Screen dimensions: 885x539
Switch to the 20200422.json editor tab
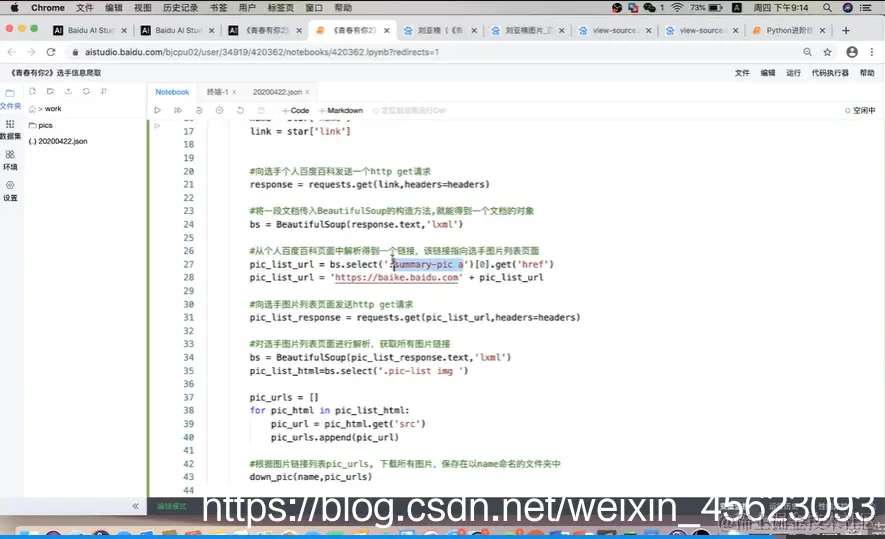277,92
